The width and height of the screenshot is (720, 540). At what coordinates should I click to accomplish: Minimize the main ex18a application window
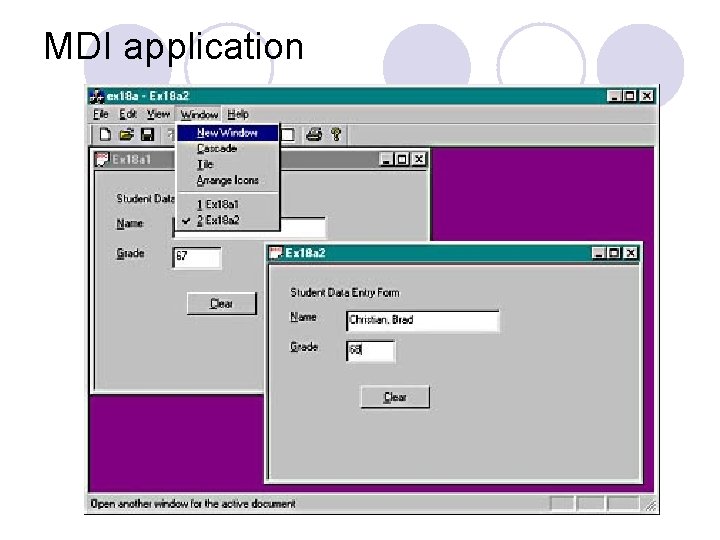614,96
